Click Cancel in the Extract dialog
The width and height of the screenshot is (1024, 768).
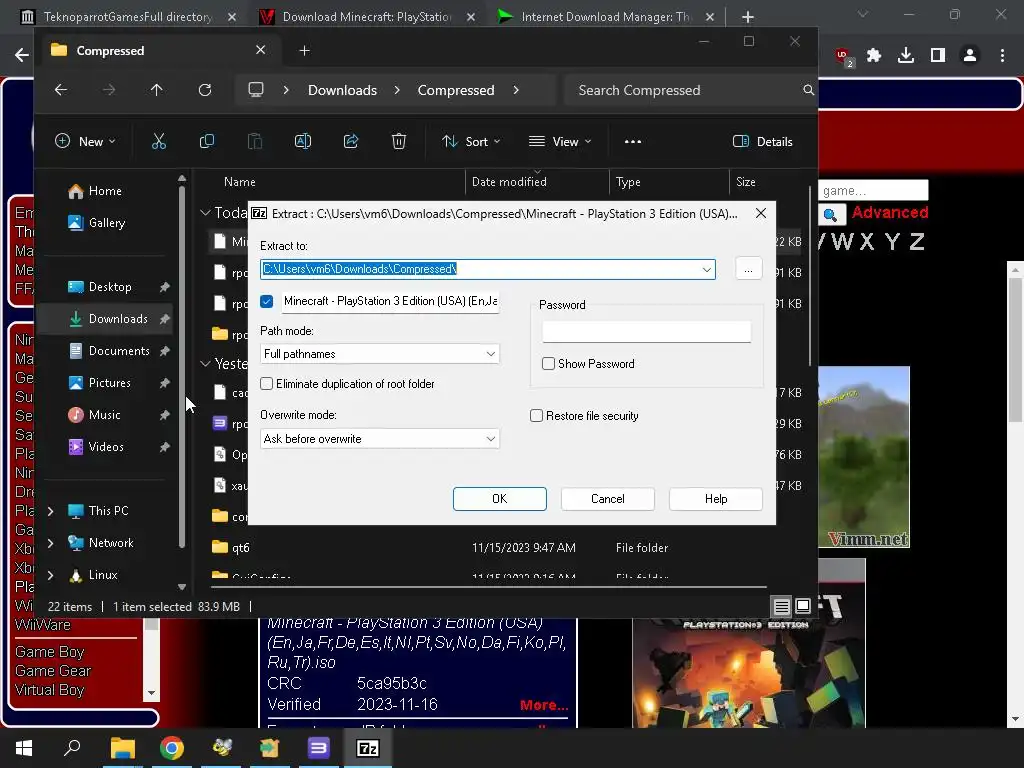click(607, 499)
